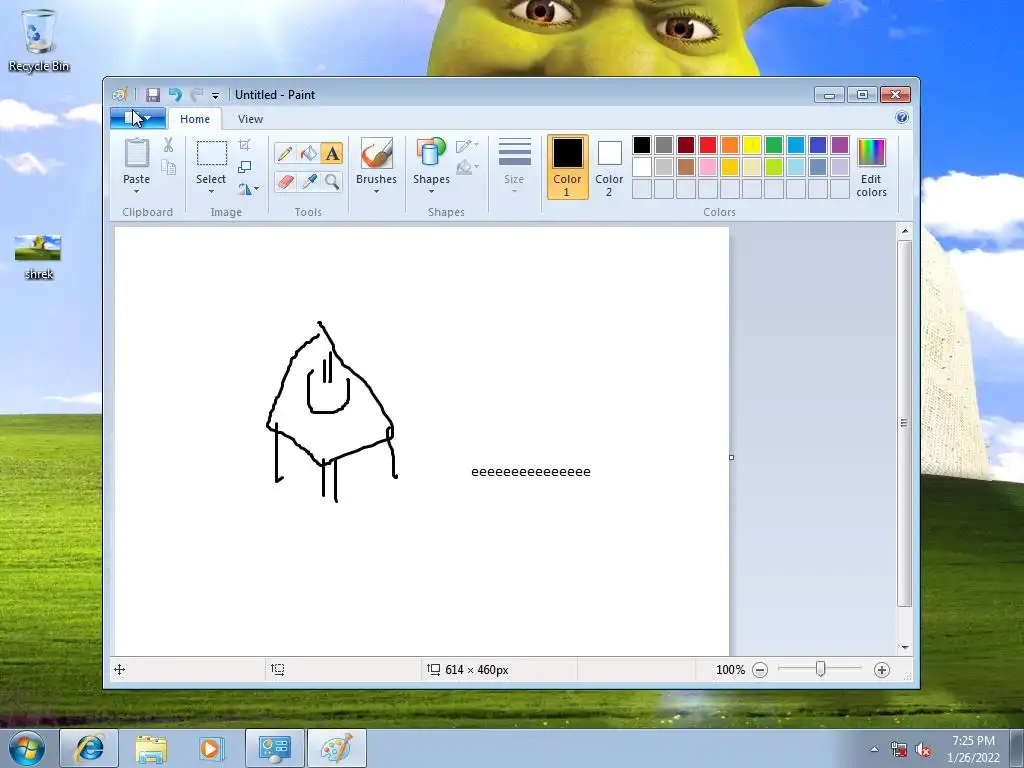Expand the Shapes gallery dropdown
Image resolution: width=1024 pixels, height=768 pixels.
(x=431, y=191)
